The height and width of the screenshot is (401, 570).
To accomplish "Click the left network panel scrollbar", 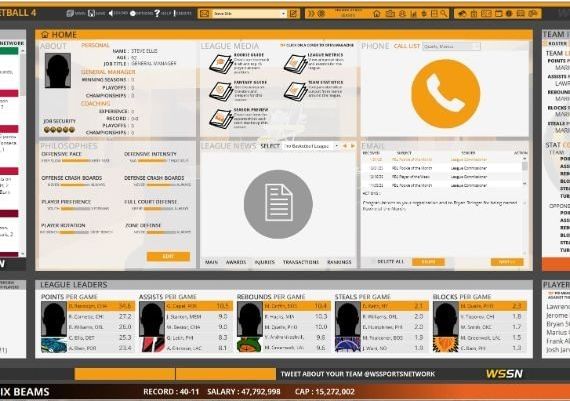I will [23, 153].
